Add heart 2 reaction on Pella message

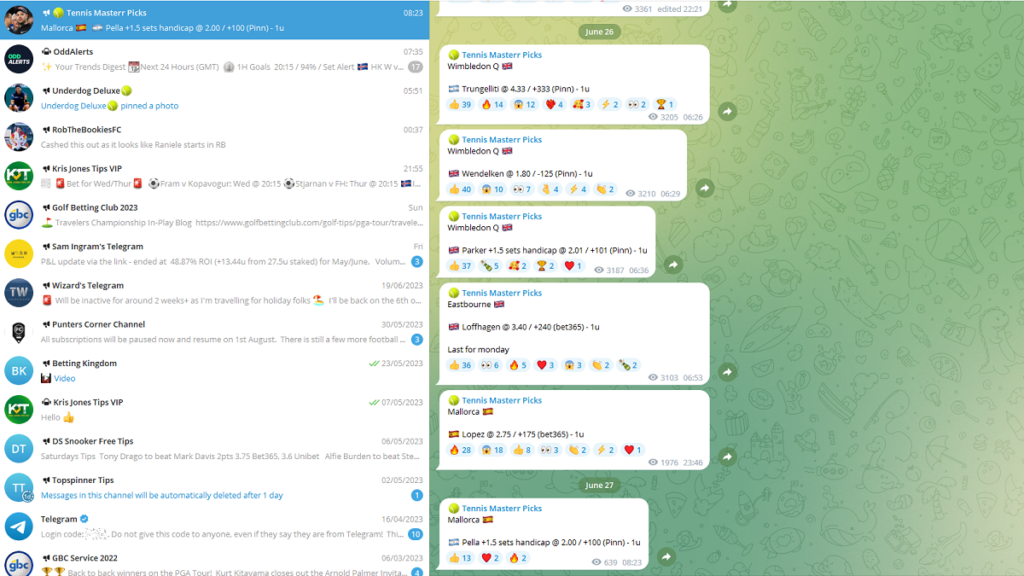coord(490,558)
